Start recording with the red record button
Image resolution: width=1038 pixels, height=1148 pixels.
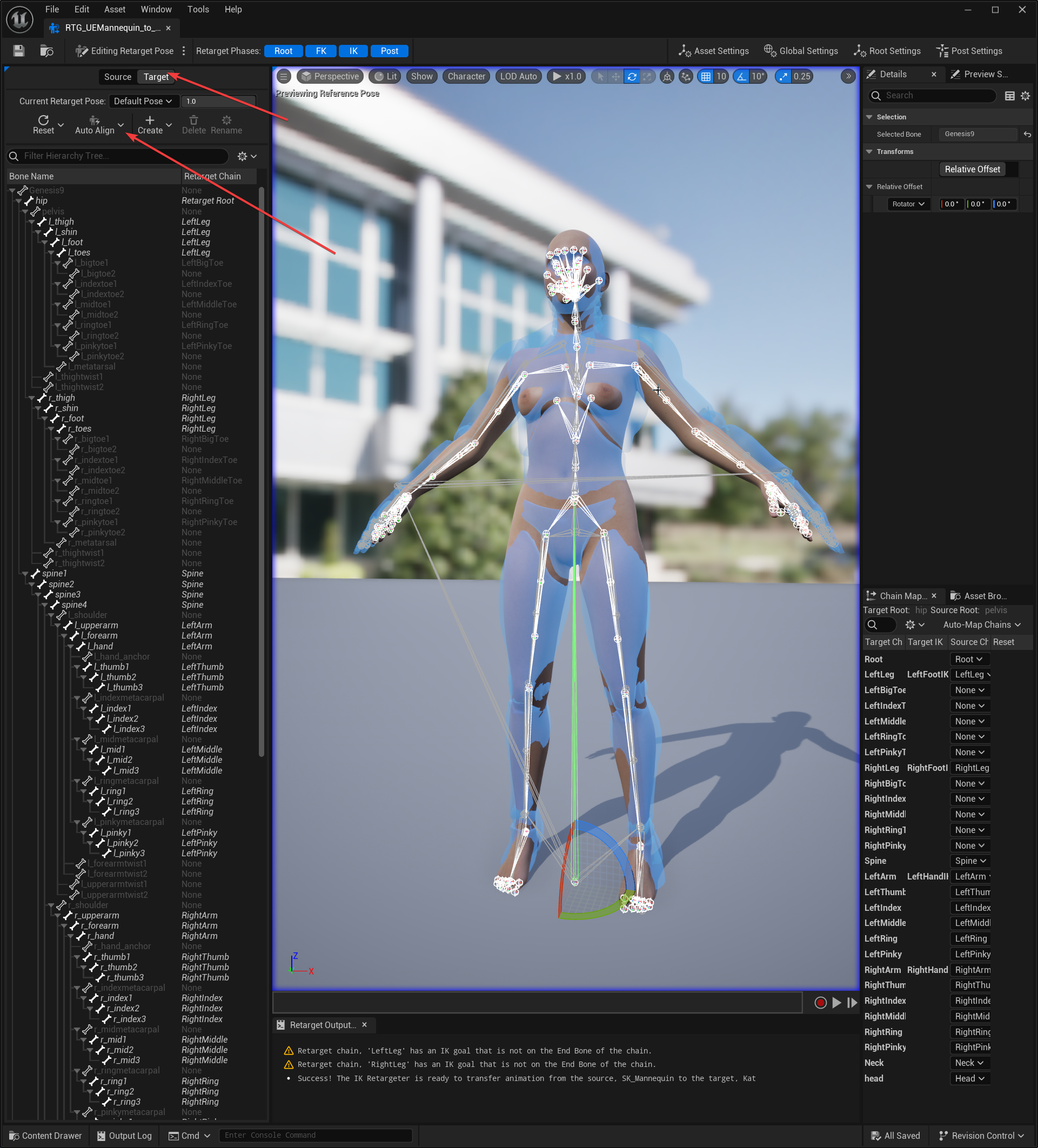point(820,1003)
